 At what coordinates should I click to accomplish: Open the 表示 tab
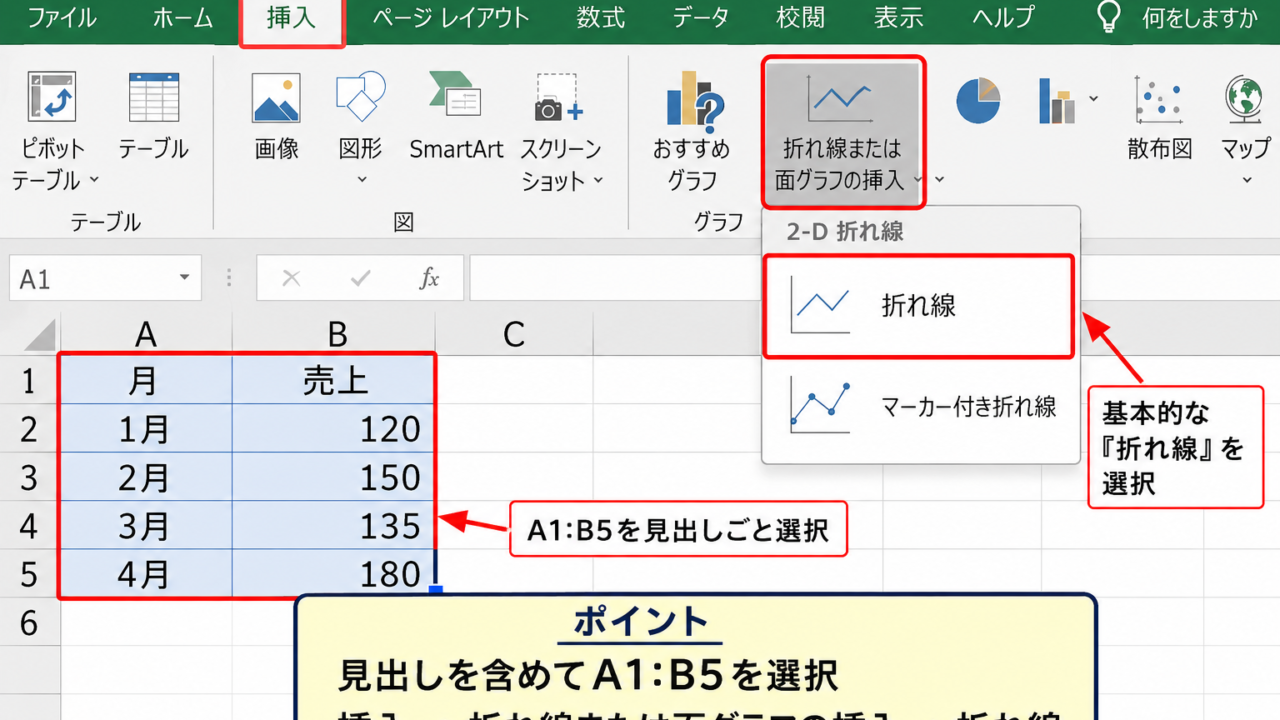tap(899, 18)
